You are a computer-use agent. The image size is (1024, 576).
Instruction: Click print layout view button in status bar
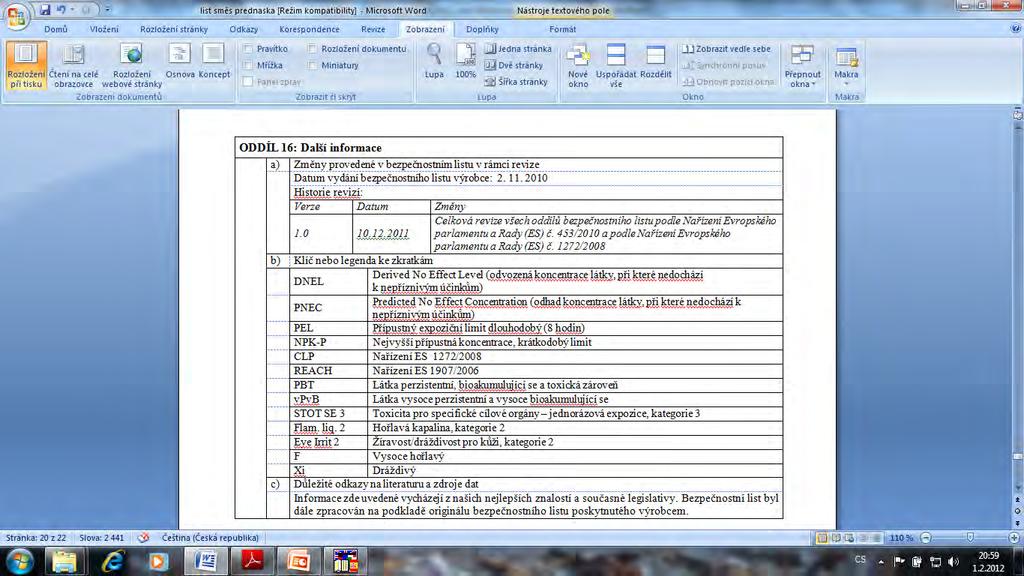(x=822, y=537)
